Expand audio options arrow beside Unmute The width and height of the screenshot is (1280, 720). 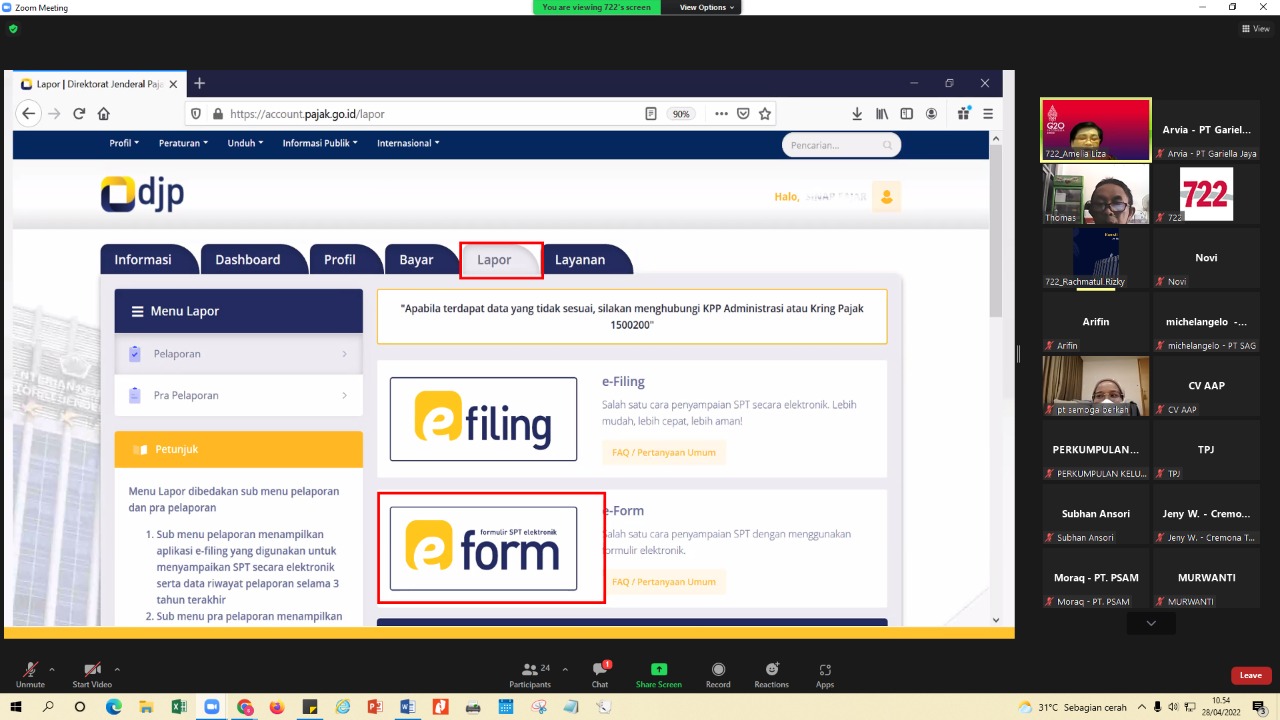52,669
